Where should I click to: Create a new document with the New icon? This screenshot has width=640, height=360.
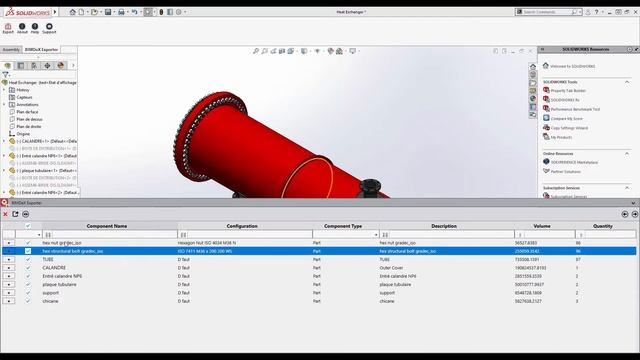click(x=81, y=12)
